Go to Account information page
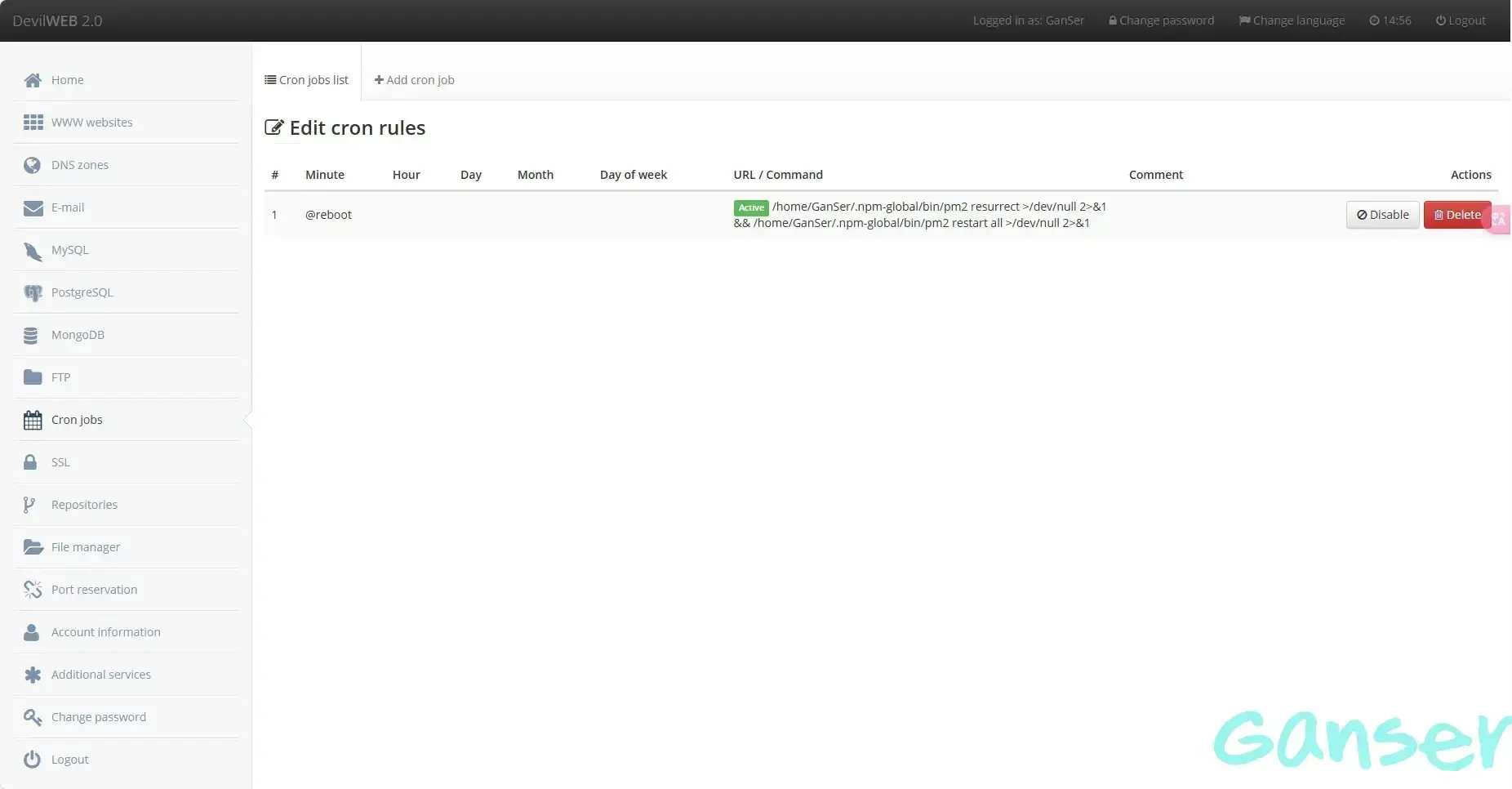Viewport: 1512px width, 789px height. pyautogui.click(x=105, y=632)
